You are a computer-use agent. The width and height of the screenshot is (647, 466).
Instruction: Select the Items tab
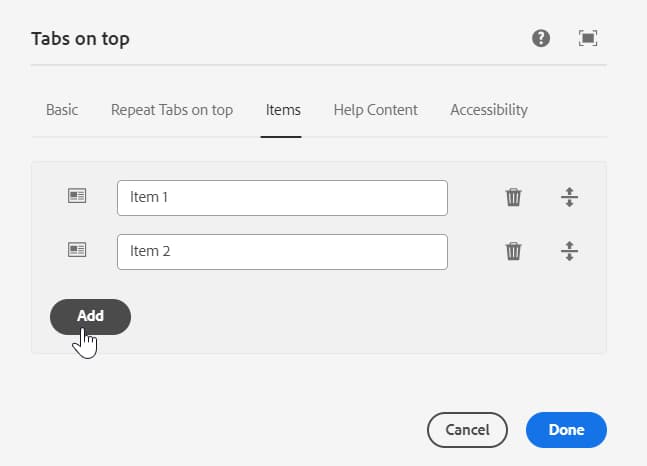point(283,110)
